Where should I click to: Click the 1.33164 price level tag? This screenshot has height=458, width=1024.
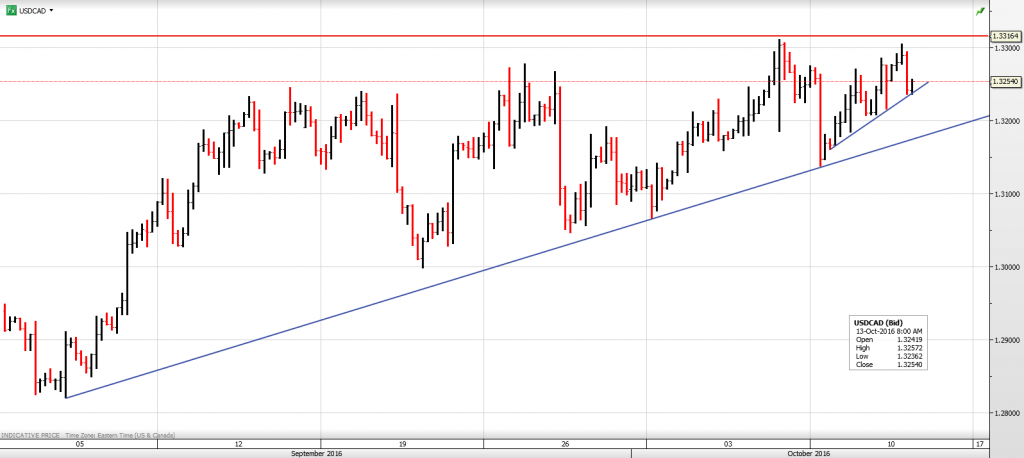(1005, 36)
